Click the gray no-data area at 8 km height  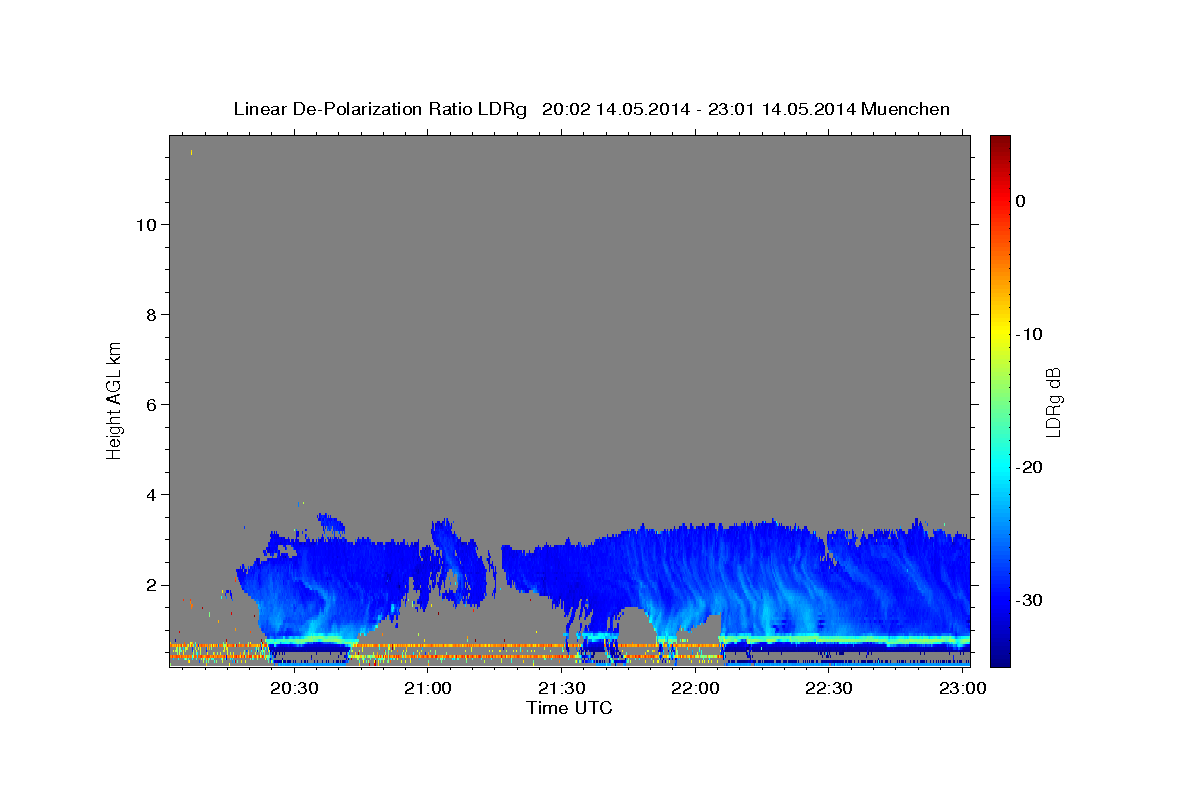coord(570,314)
